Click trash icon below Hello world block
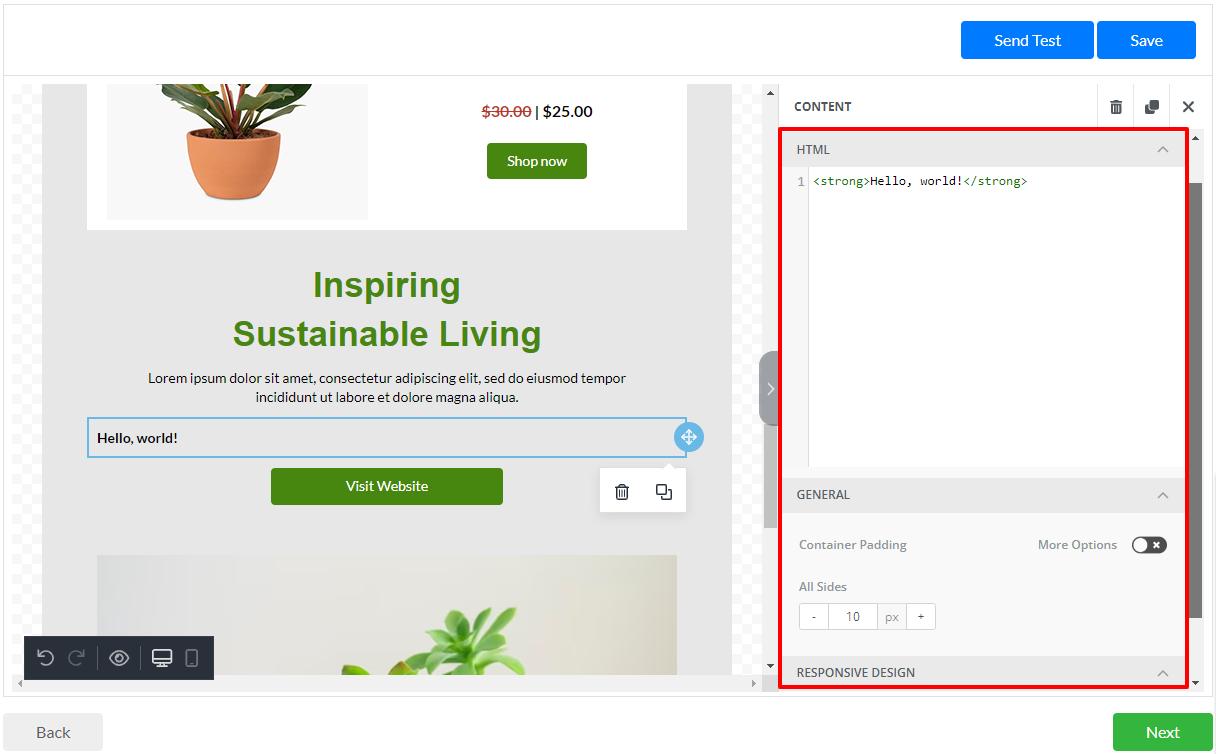 [x=622, y=491]
